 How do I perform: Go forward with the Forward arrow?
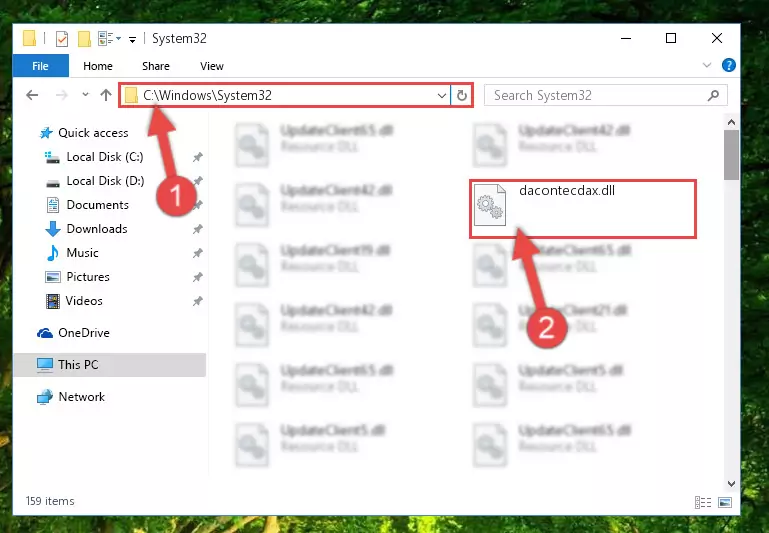[62, 95]
